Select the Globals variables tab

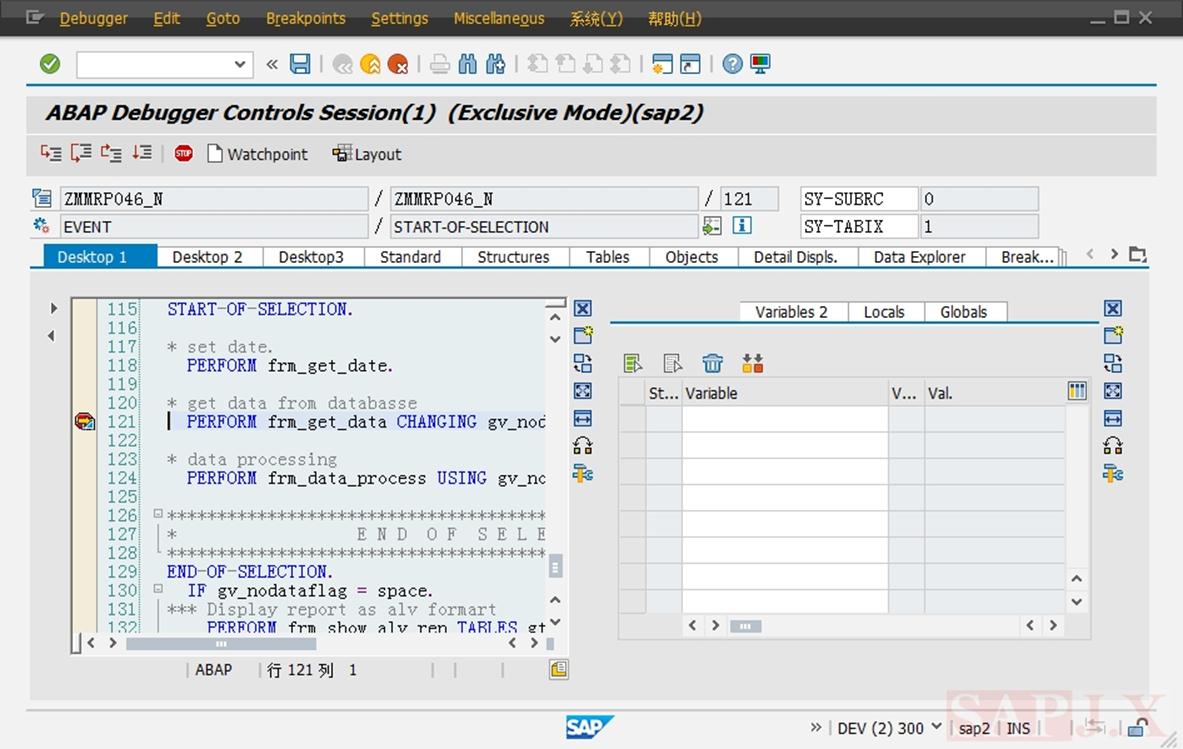tap(963, 312)
